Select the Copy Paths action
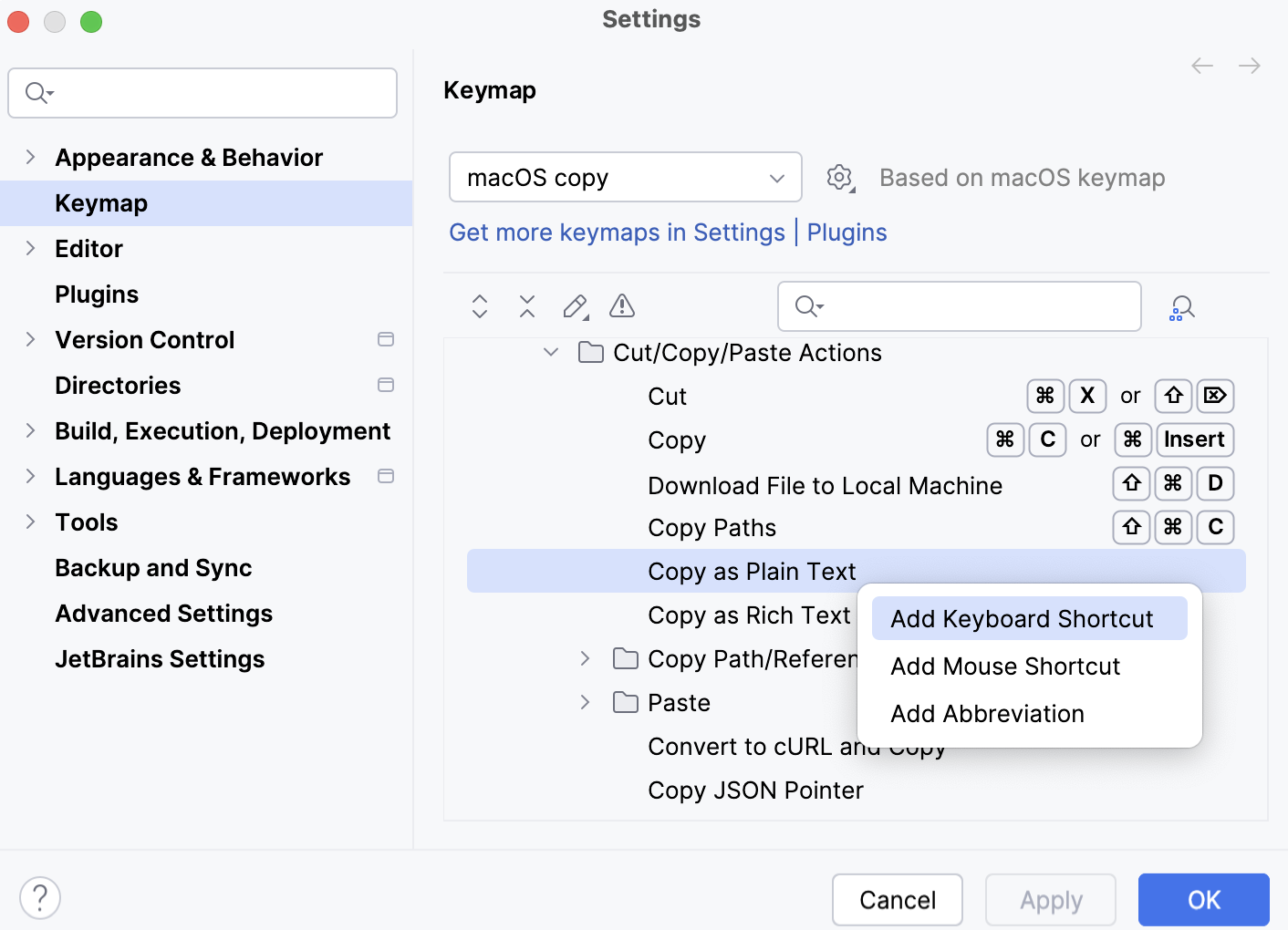 pos(712,527)
